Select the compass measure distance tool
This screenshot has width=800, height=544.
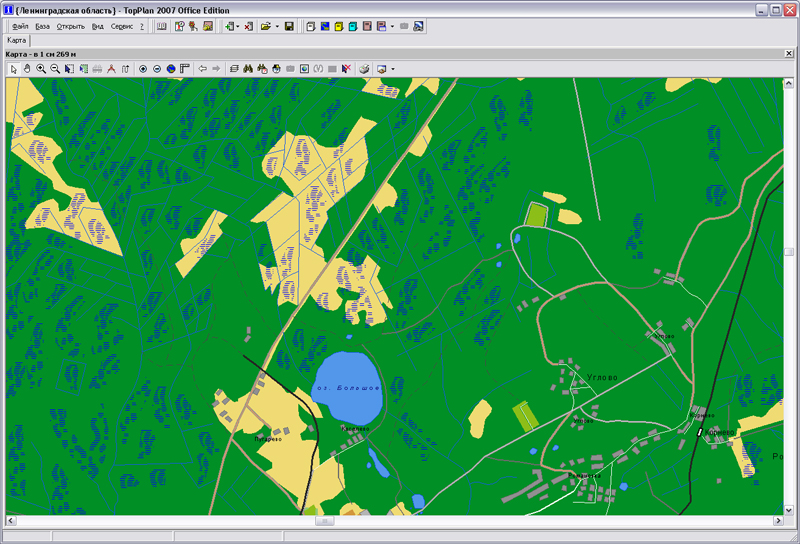point(111,69)
